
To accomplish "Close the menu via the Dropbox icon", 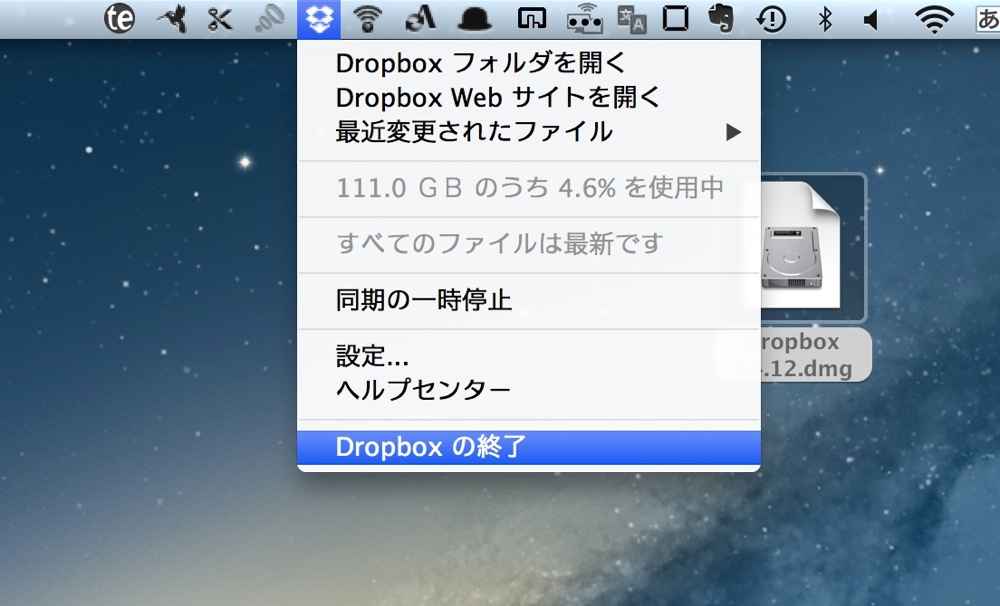I will (x=319, y=19).
